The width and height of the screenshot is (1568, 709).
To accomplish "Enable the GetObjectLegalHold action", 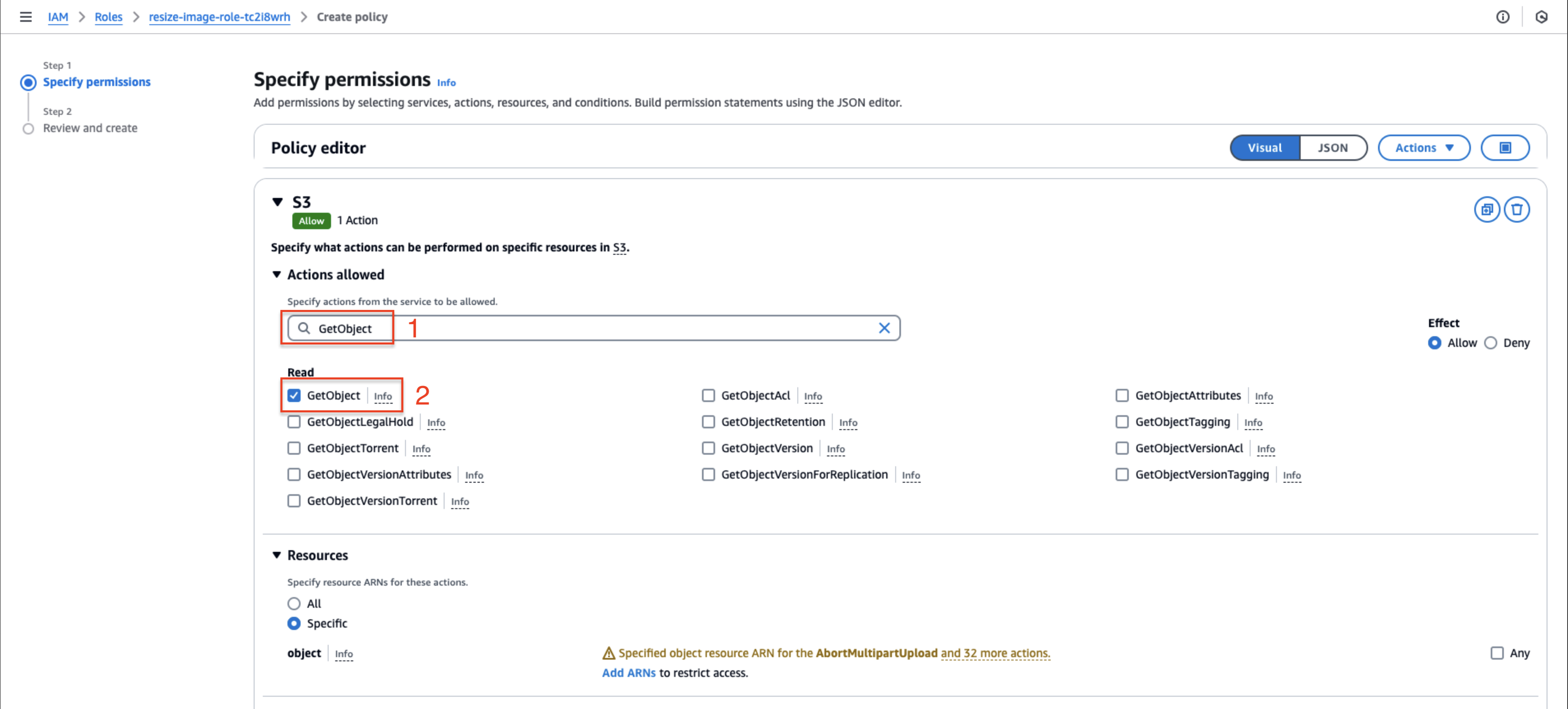I will click(x=294, y=421).
